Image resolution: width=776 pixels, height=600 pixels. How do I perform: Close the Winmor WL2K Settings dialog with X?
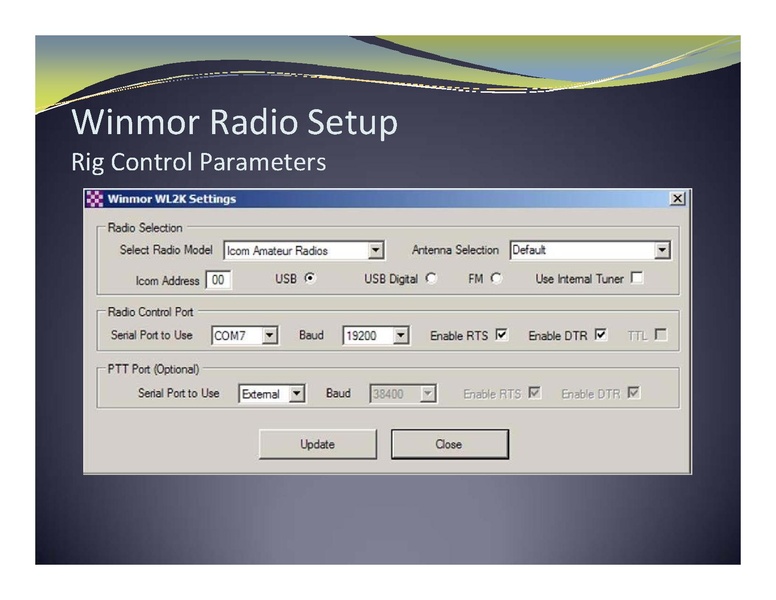coord(677,199)
